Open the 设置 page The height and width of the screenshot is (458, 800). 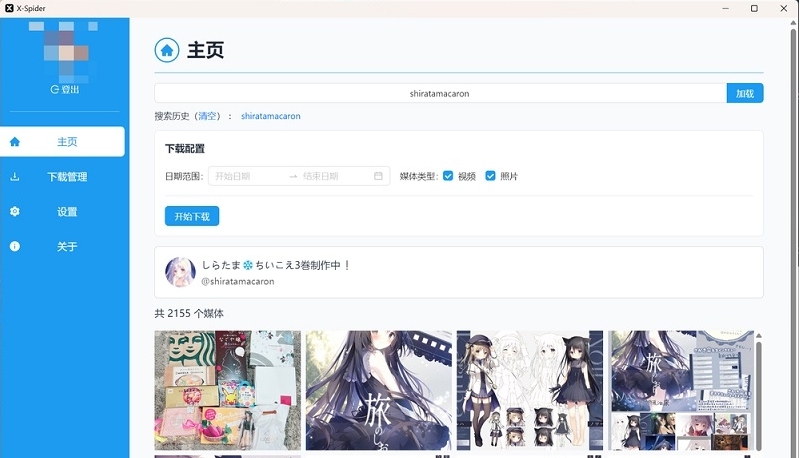(62, 211)
